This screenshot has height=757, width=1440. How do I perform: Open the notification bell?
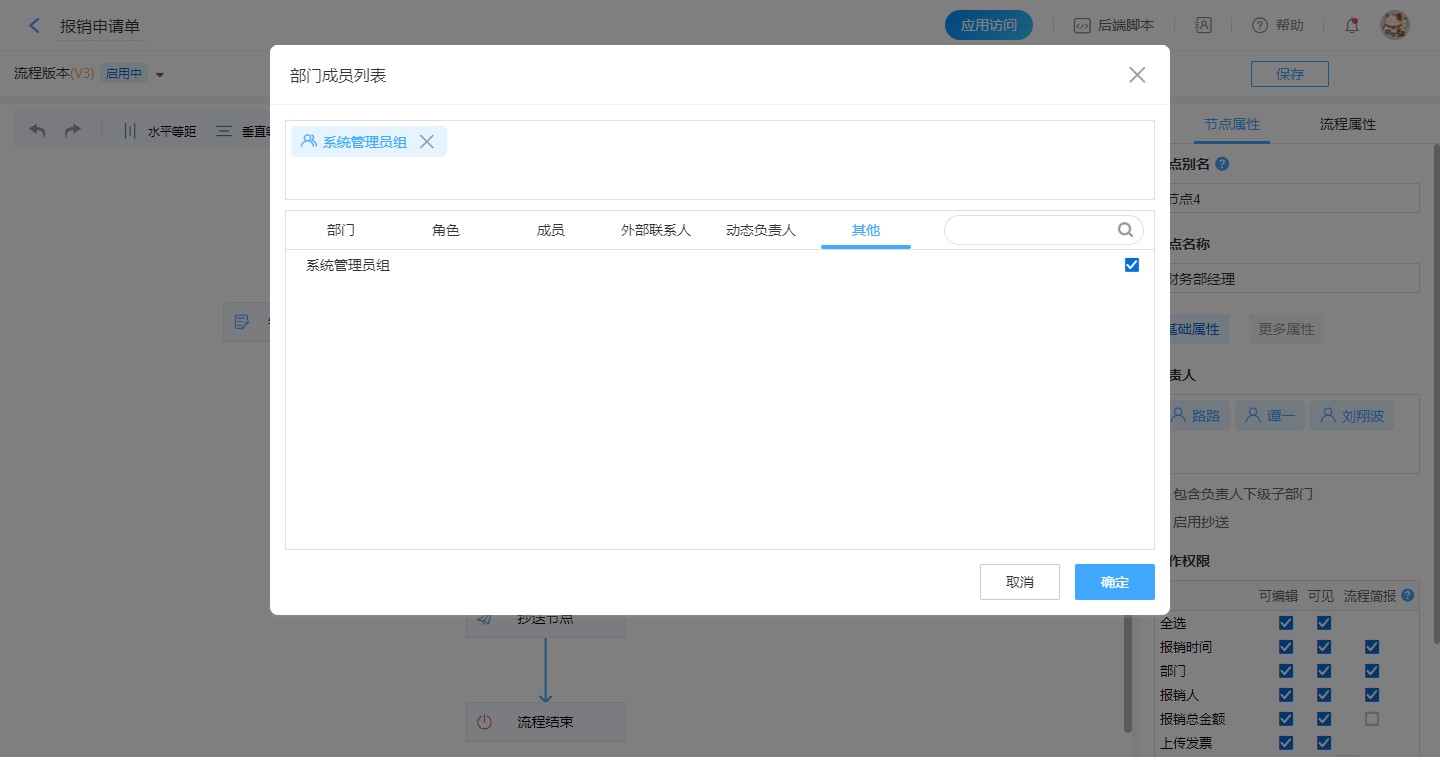[1352, 26]
